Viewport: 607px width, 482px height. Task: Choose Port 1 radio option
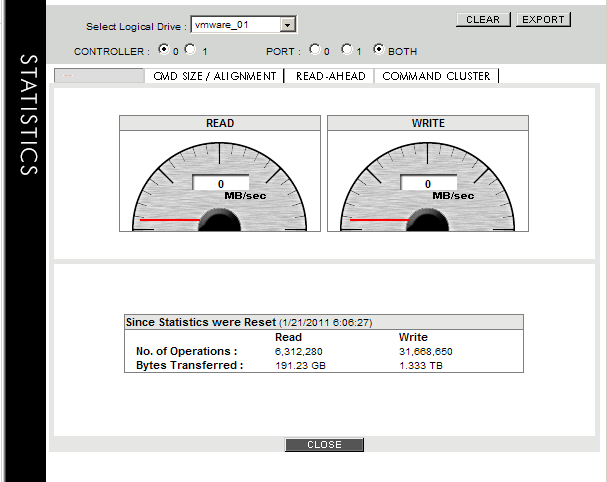pyautogui.click(x=346, y=49)
